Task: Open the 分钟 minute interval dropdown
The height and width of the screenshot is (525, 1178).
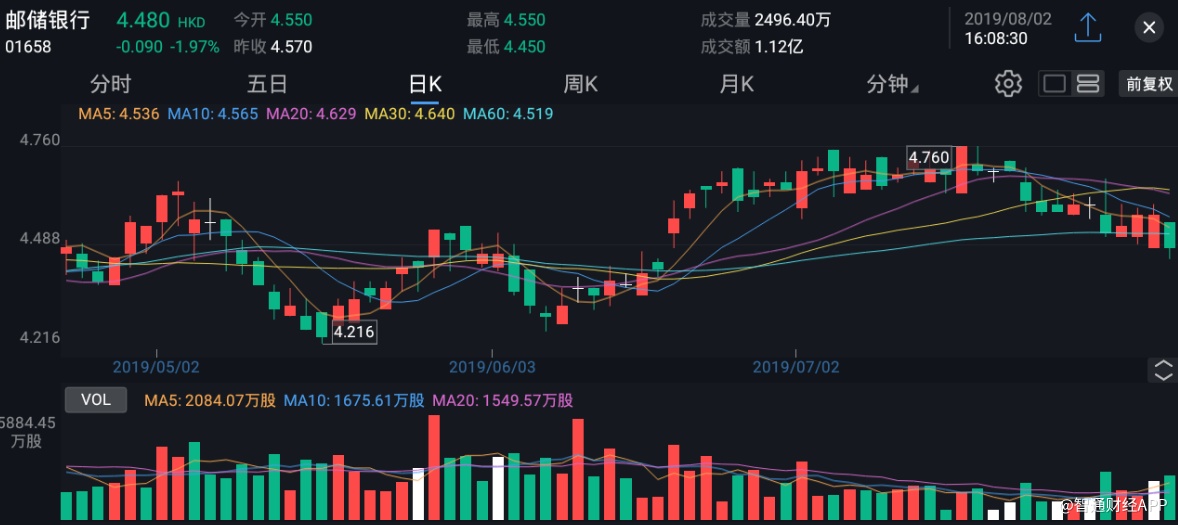Action: pyautogui.click(x=891, y=84)
